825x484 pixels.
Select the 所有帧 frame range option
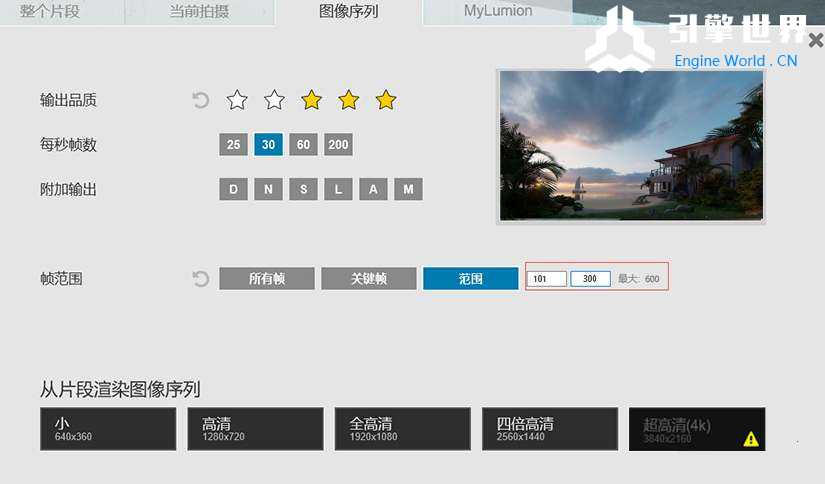point(267,278)
